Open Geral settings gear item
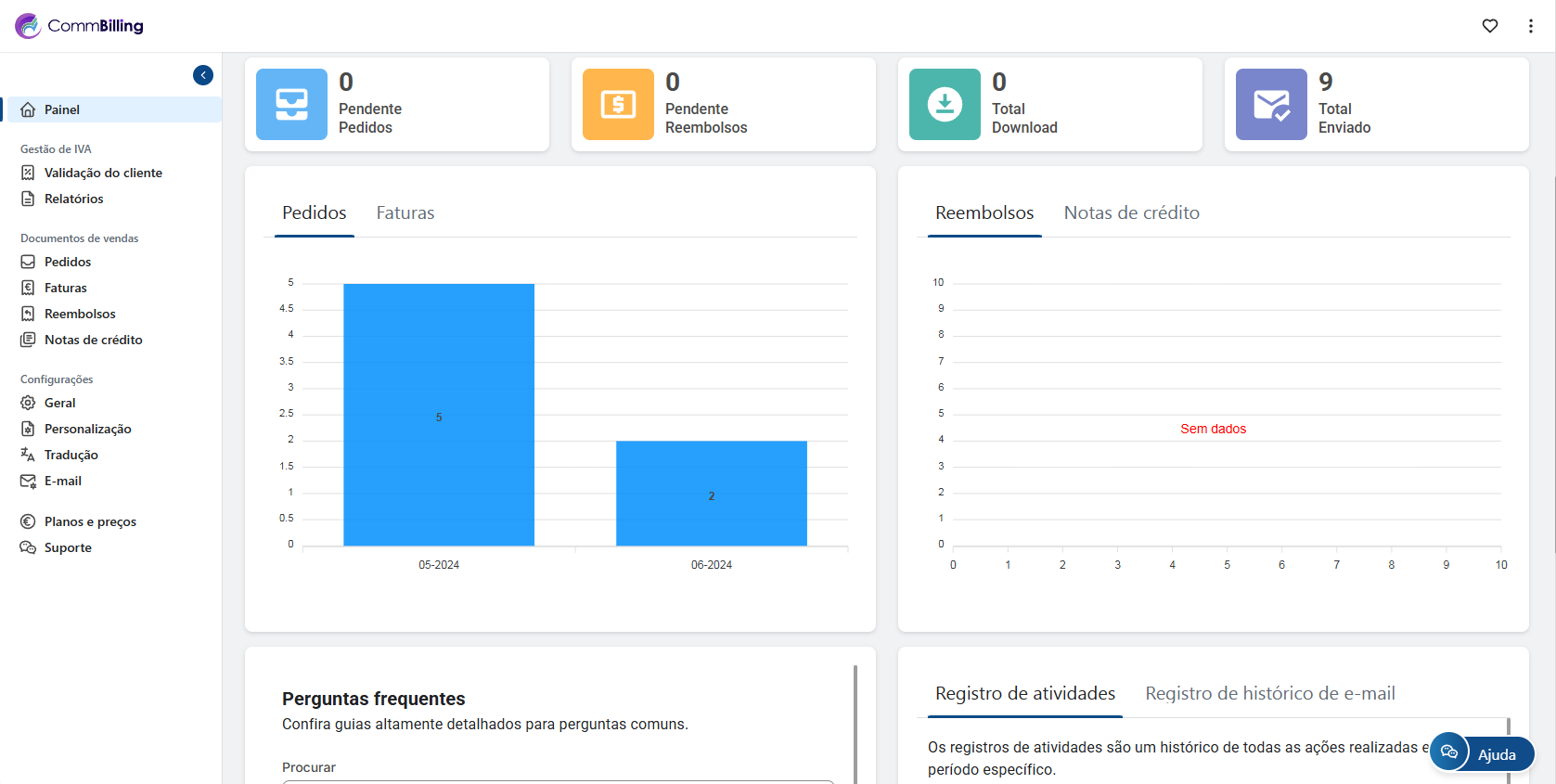 point(59,403)
